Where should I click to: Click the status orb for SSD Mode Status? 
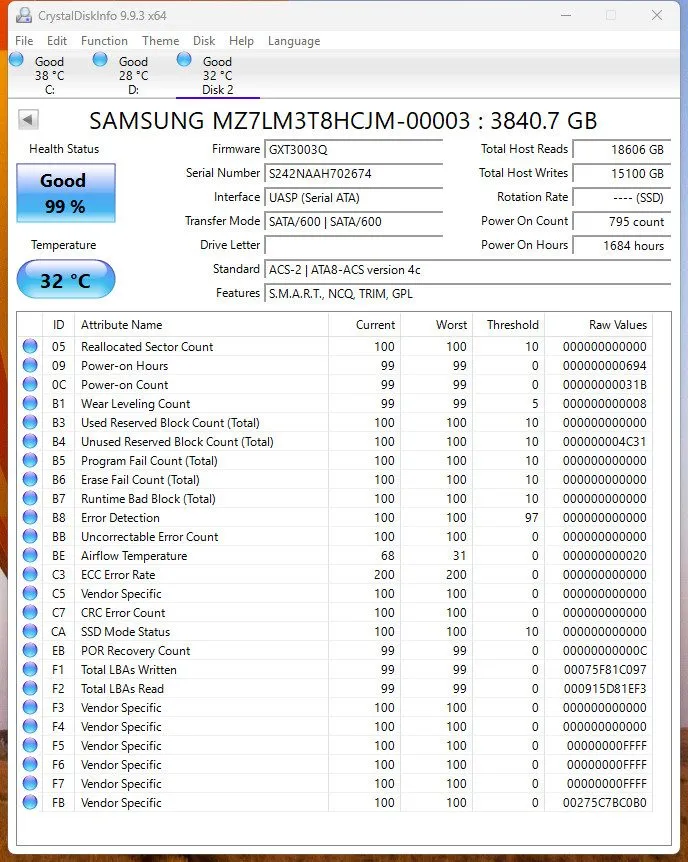[30, 631]
